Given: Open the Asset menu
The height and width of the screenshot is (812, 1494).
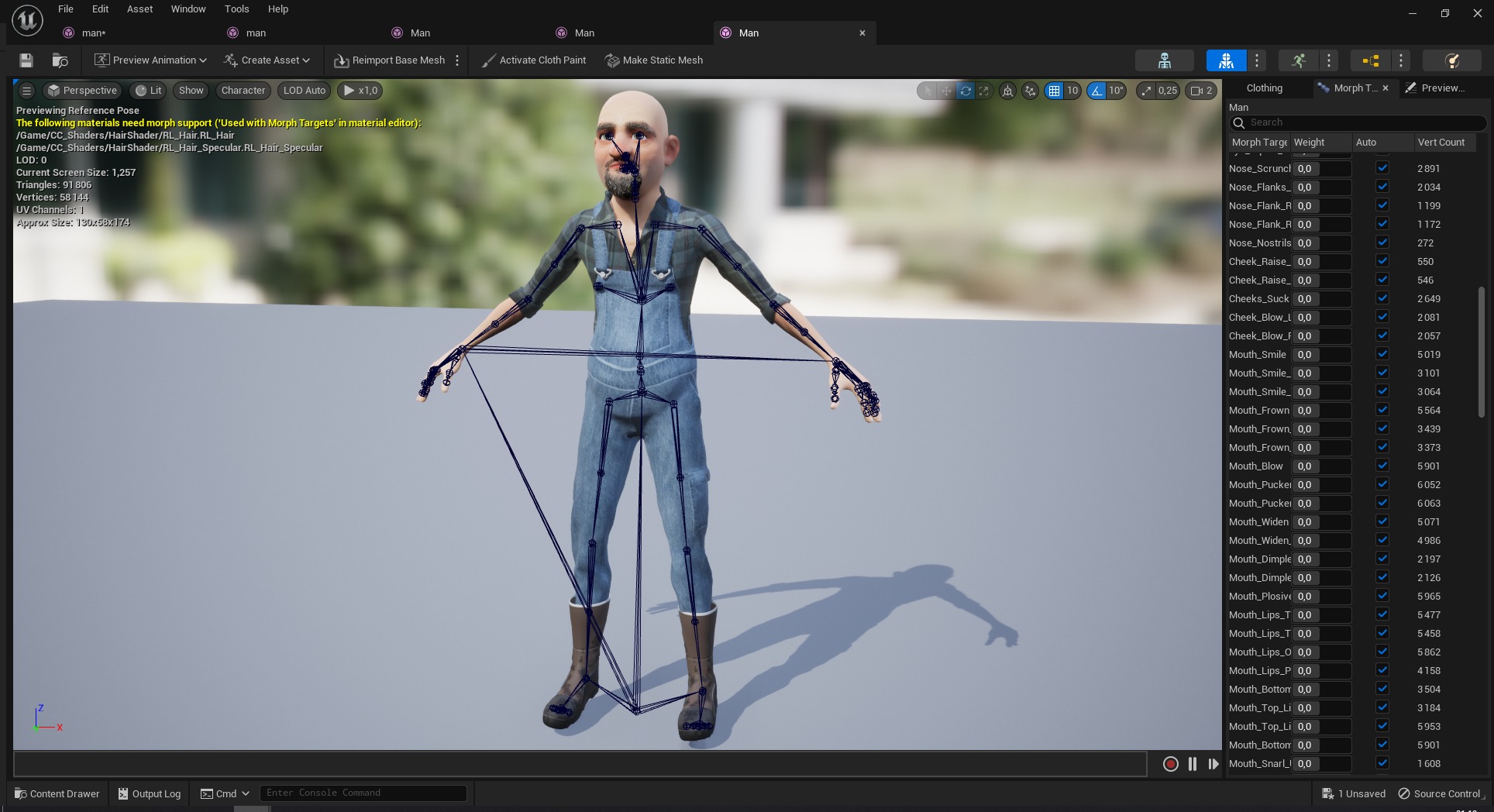Looking at the screenshot, I should 139,9.
